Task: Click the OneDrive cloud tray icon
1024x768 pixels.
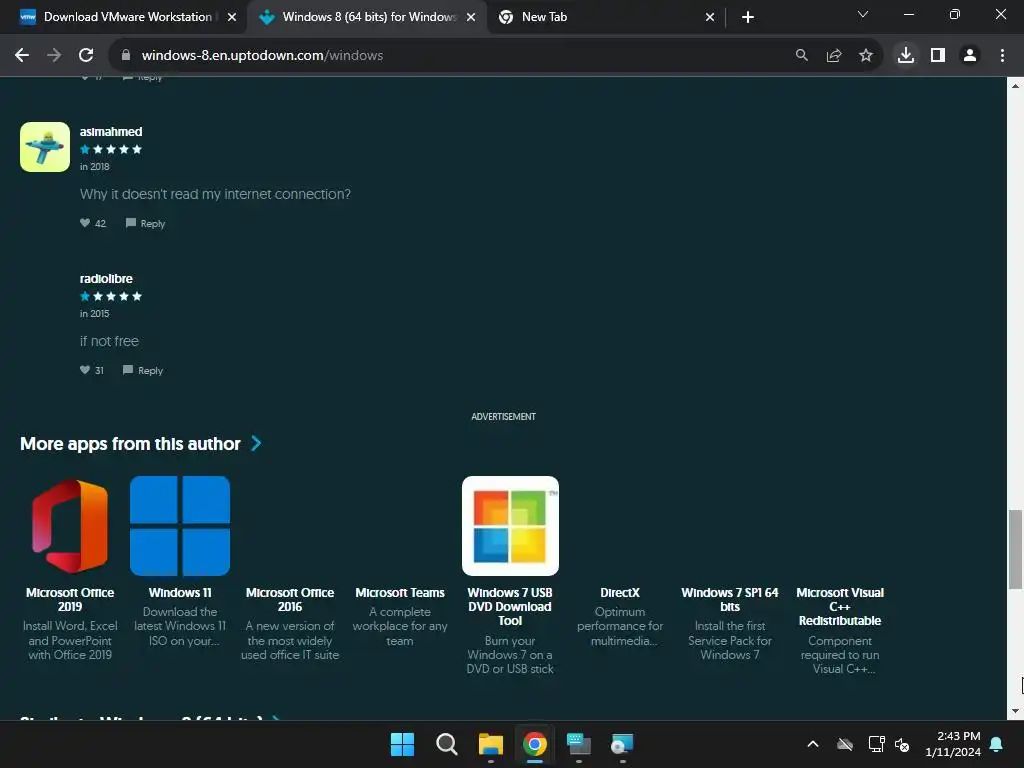Action: (845, 744)
